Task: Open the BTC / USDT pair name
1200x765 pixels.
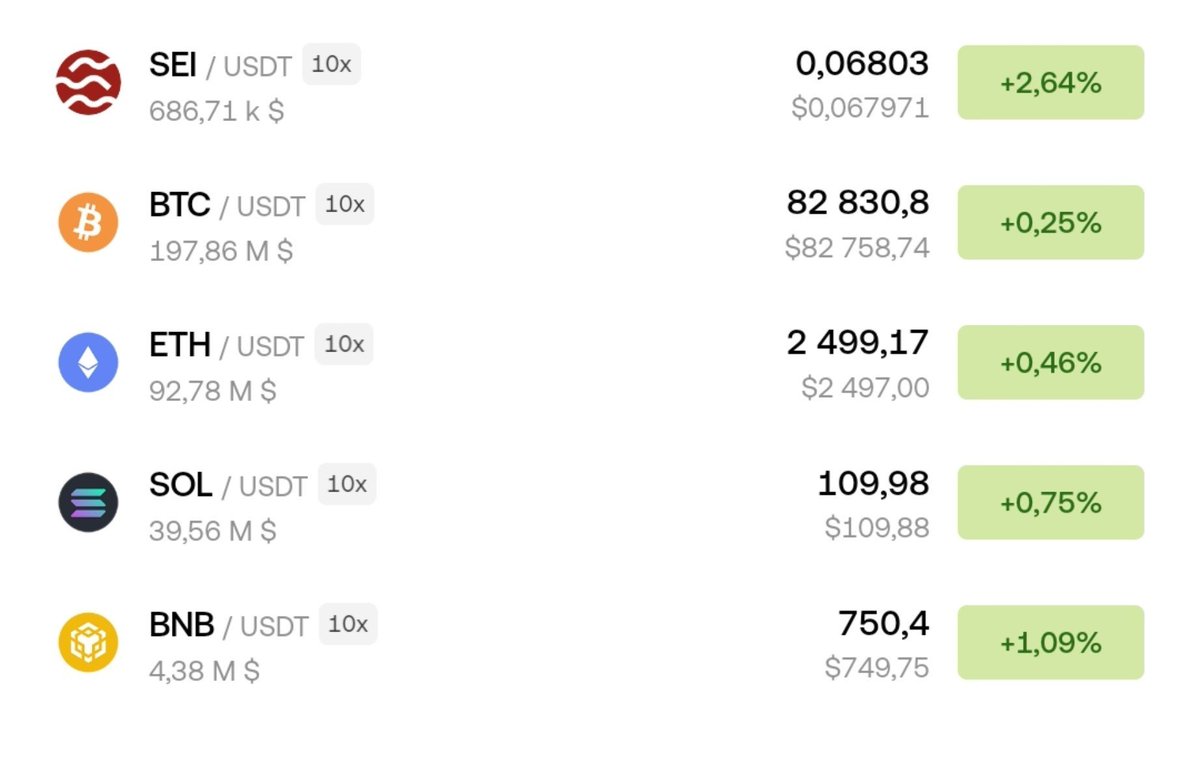Action: click(x=227, y=206)
